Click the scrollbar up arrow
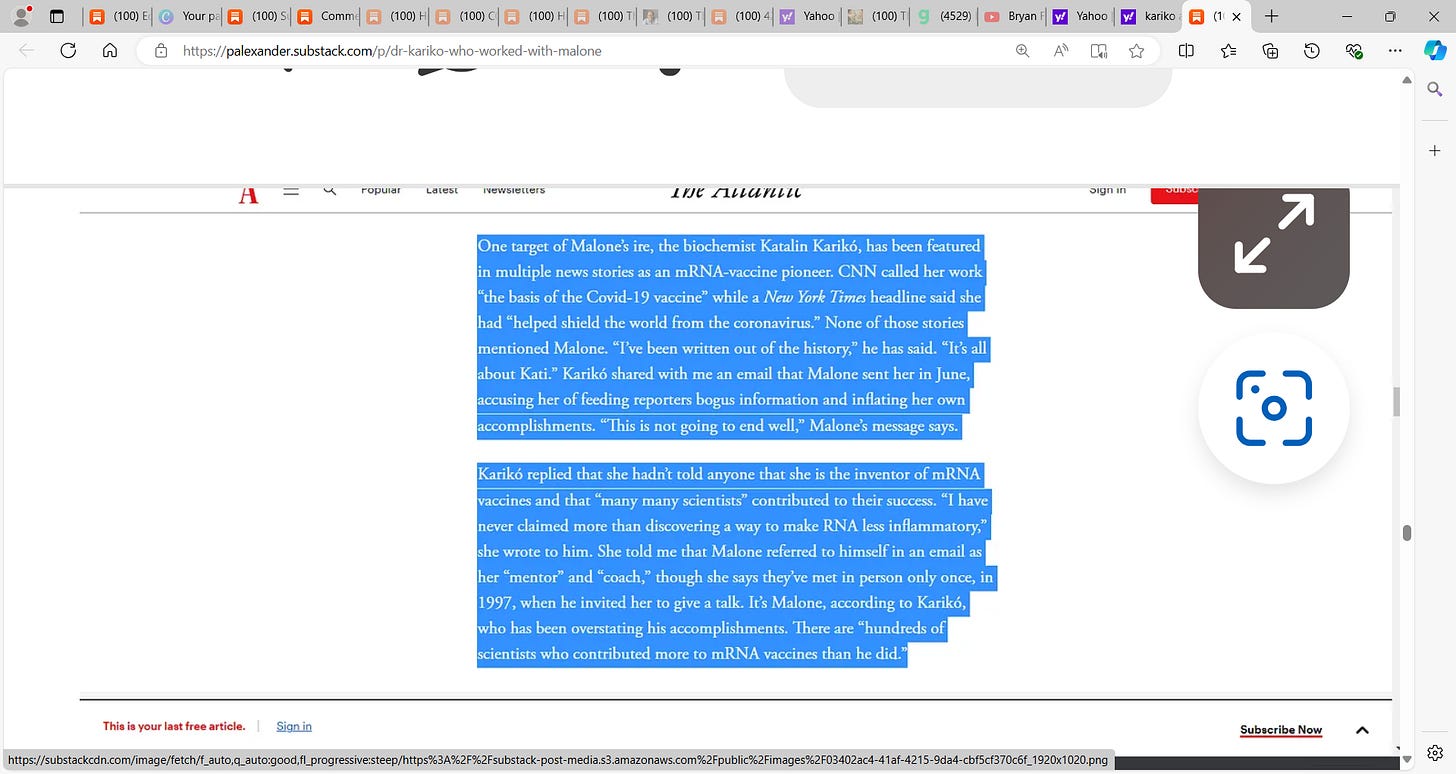This screenshot has height=774, width=1456. 1406,80
